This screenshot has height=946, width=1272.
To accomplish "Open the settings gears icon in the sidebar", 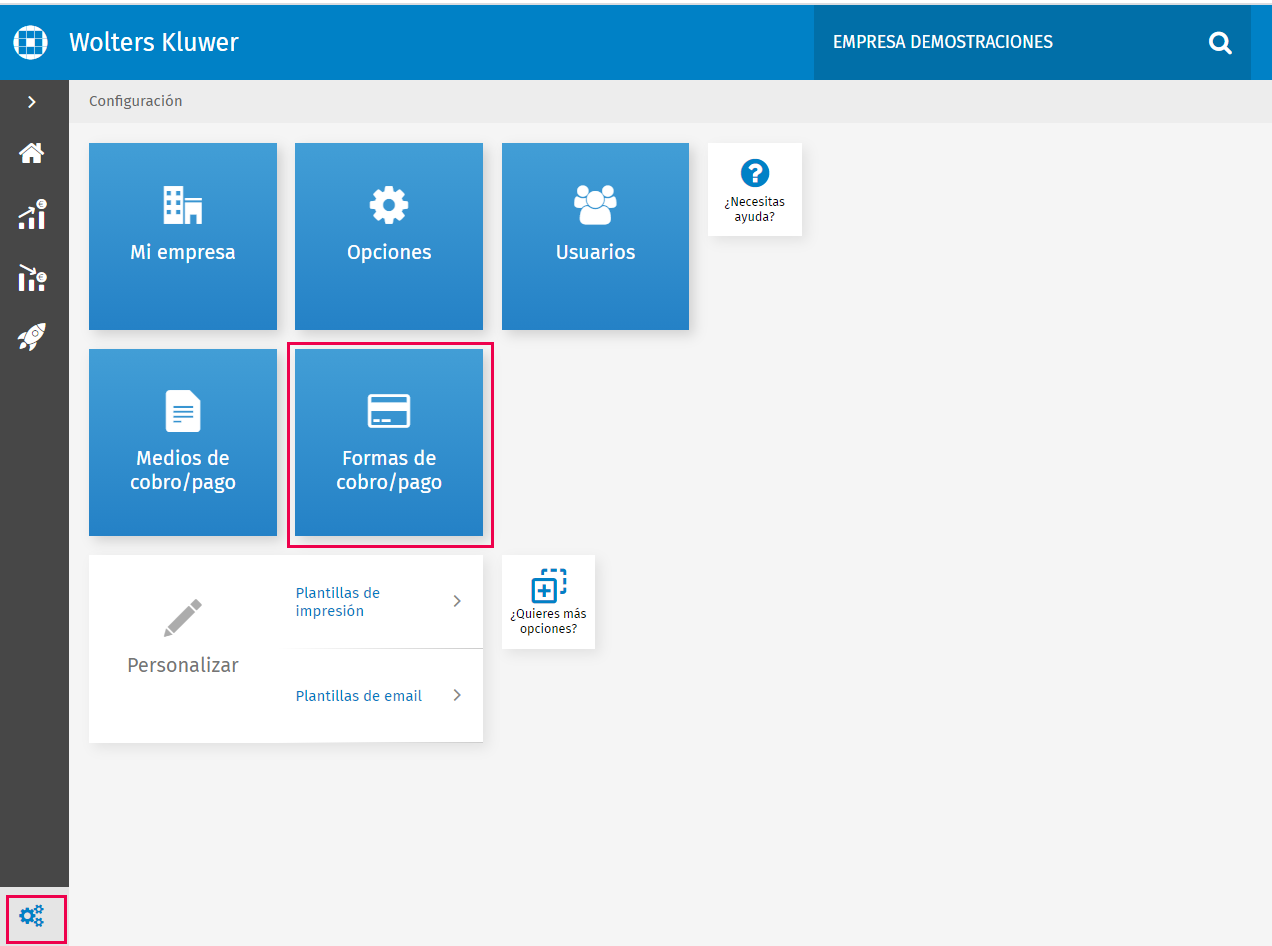I will pyautogui.click(x=32, y=915).
